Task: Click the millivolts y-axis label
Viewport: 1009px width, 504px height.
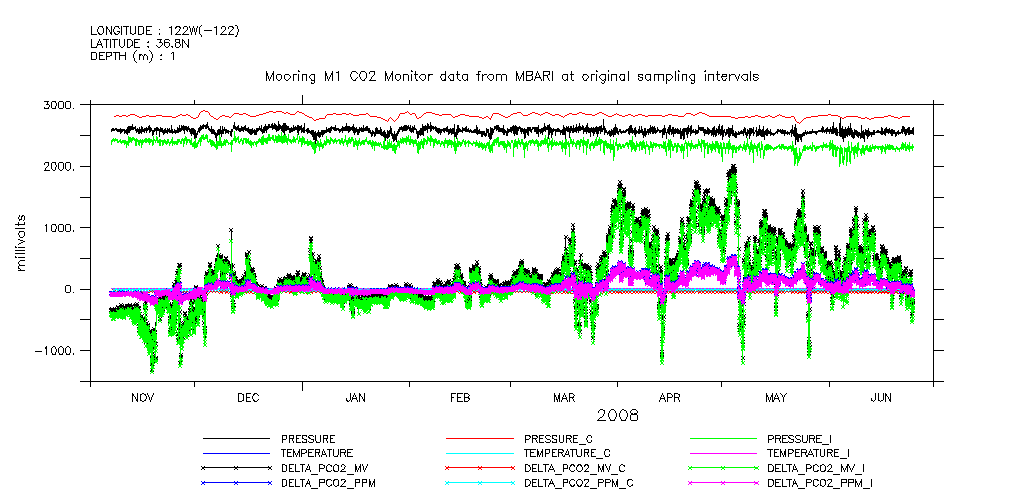Action: pos(21,241)
